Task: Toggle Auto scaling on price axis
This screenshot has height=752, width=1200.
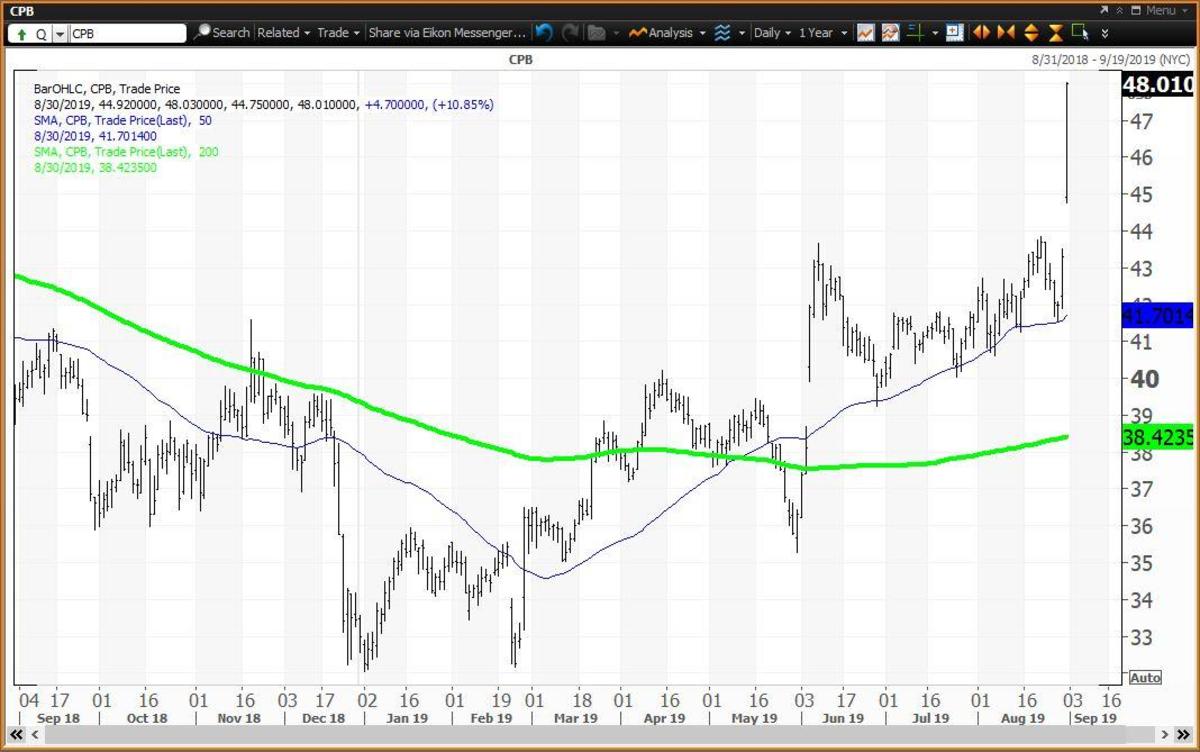Action: coord(1145,678)
